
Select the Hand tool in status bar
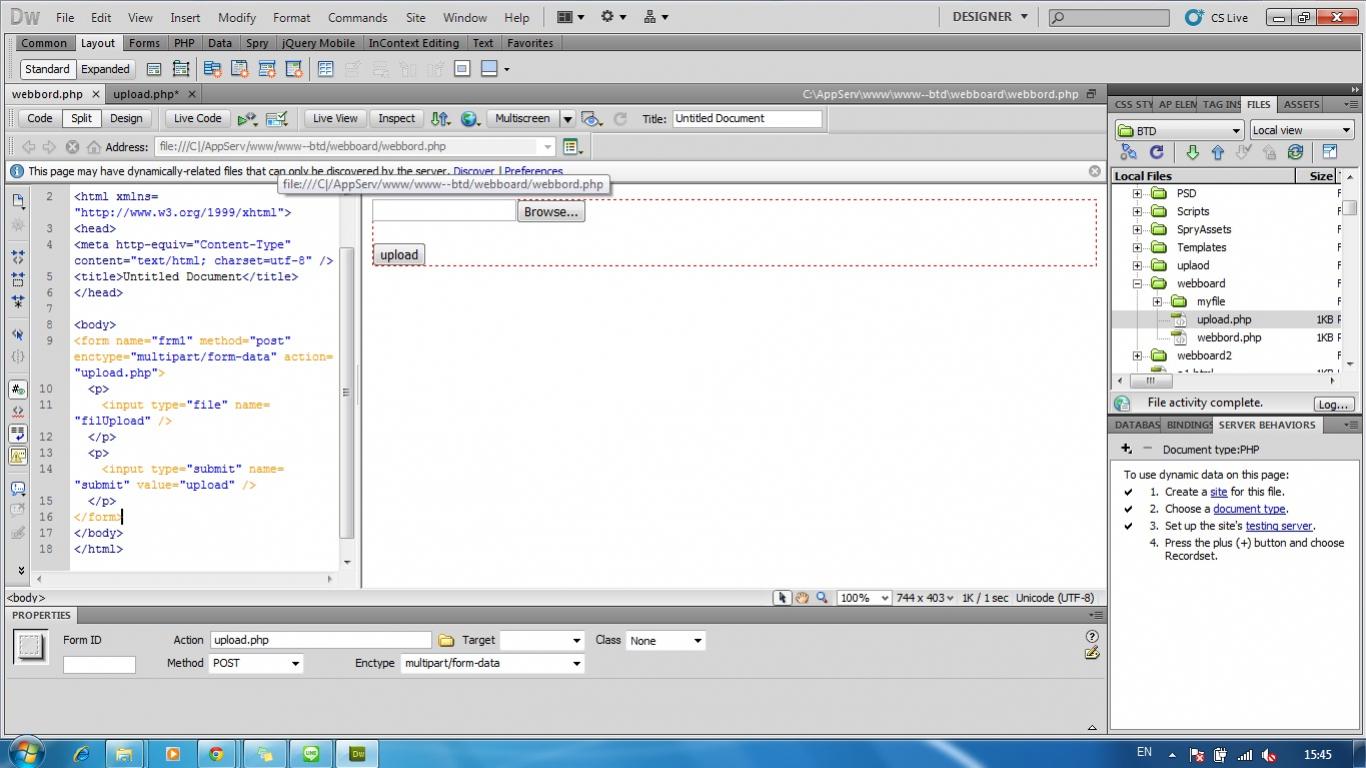click(802, 598)
